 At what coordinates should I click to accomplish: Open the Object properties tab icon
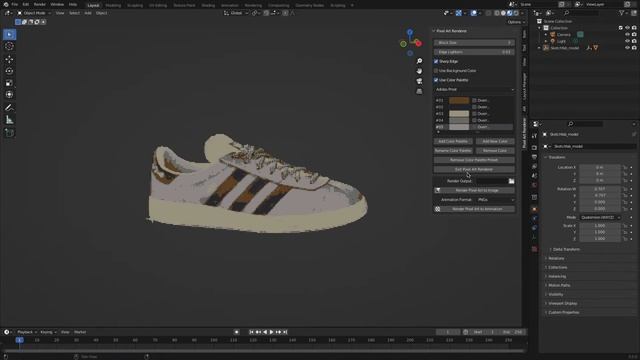[x=534, y=209]
